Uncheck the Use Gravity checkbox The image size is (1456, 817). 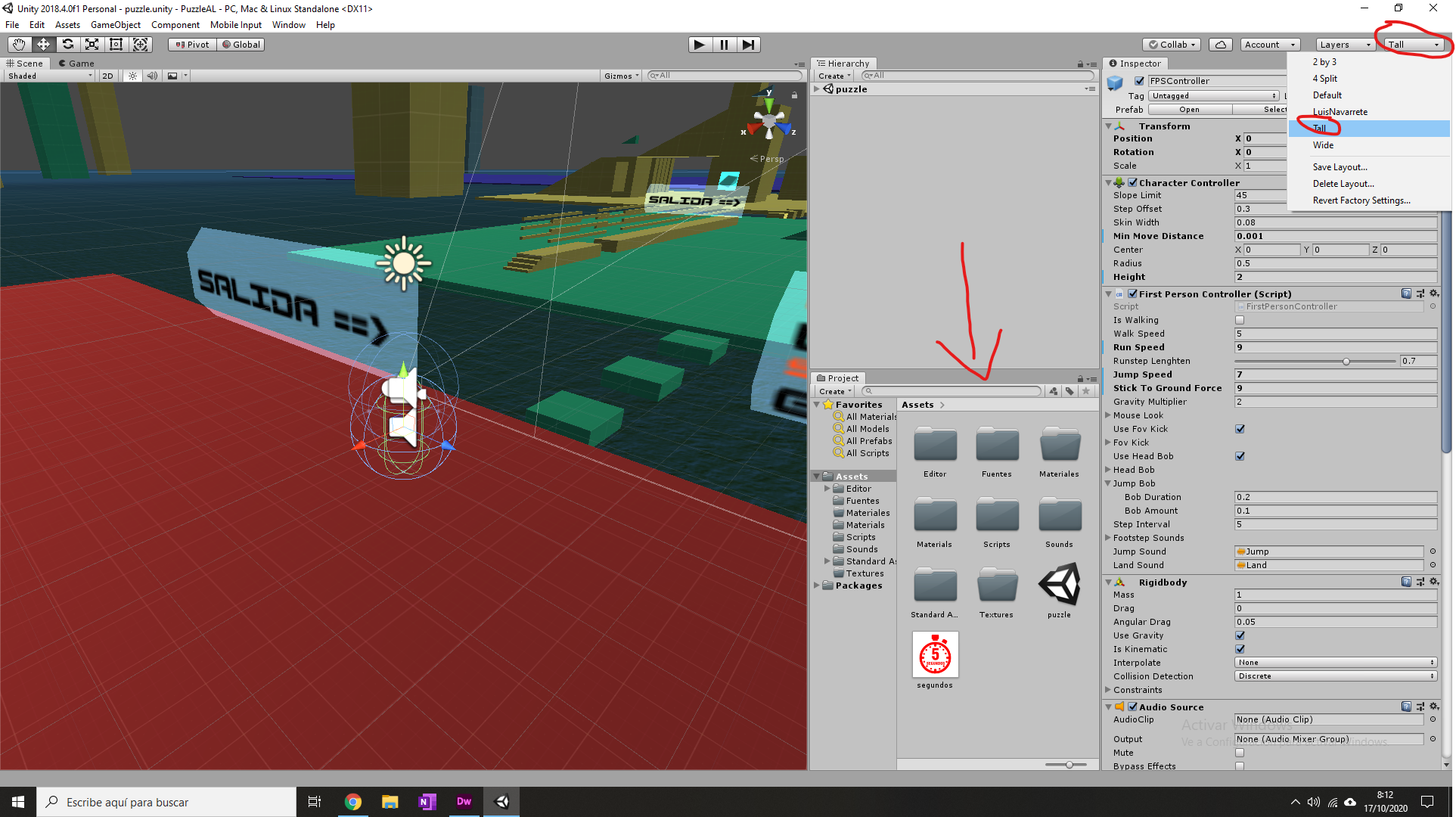coord(1240,635)
